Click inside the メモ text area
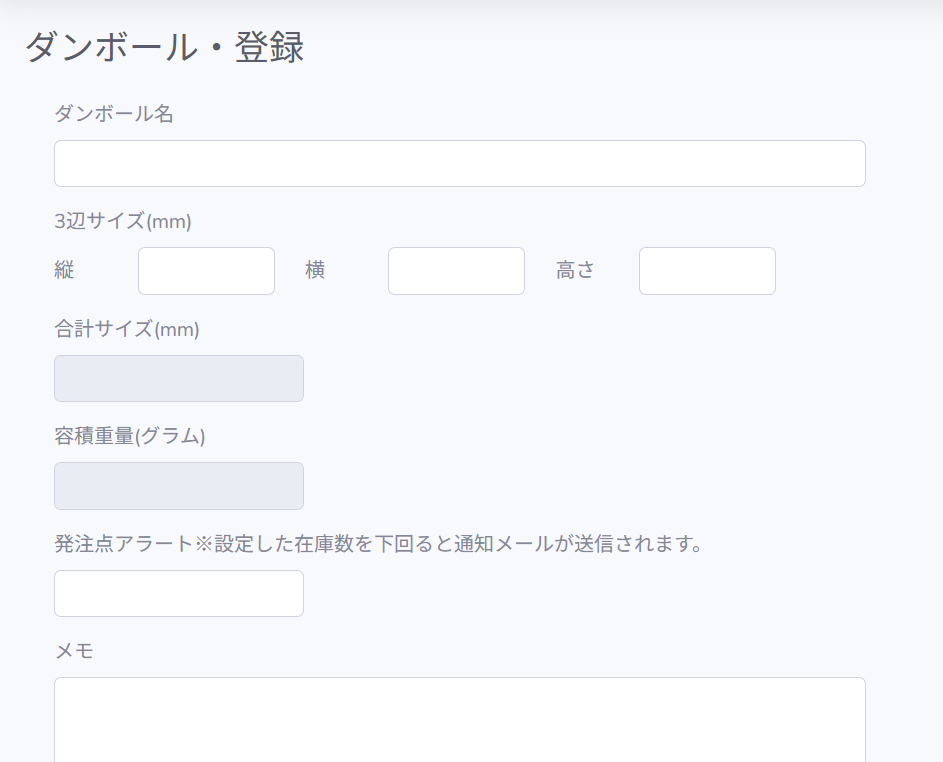The image size is (943, 762). tap(459, 720)
